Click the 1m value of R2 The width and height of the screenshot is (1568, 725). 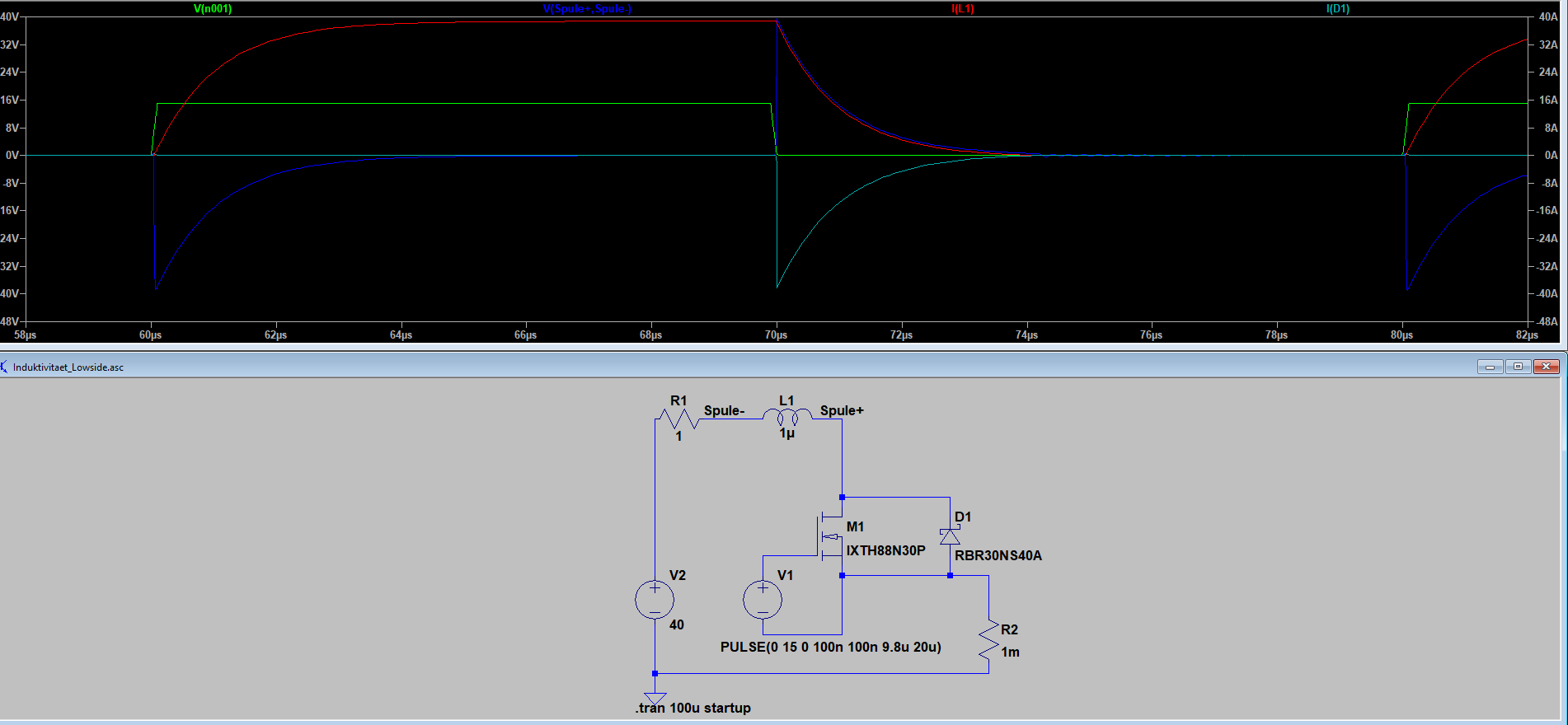[1011, 652]
